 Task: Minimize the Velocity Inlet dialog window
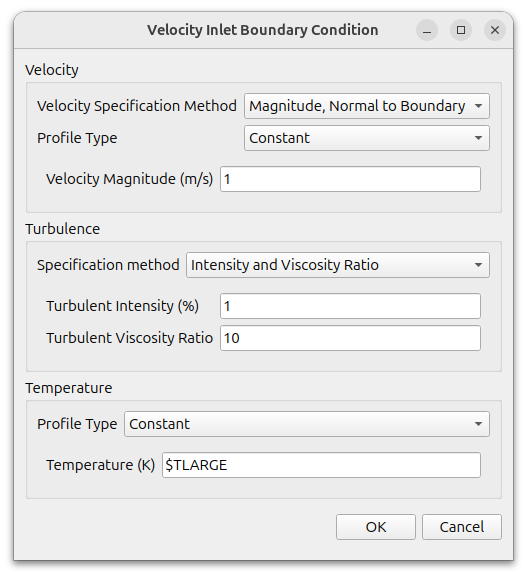pos(427,30)
